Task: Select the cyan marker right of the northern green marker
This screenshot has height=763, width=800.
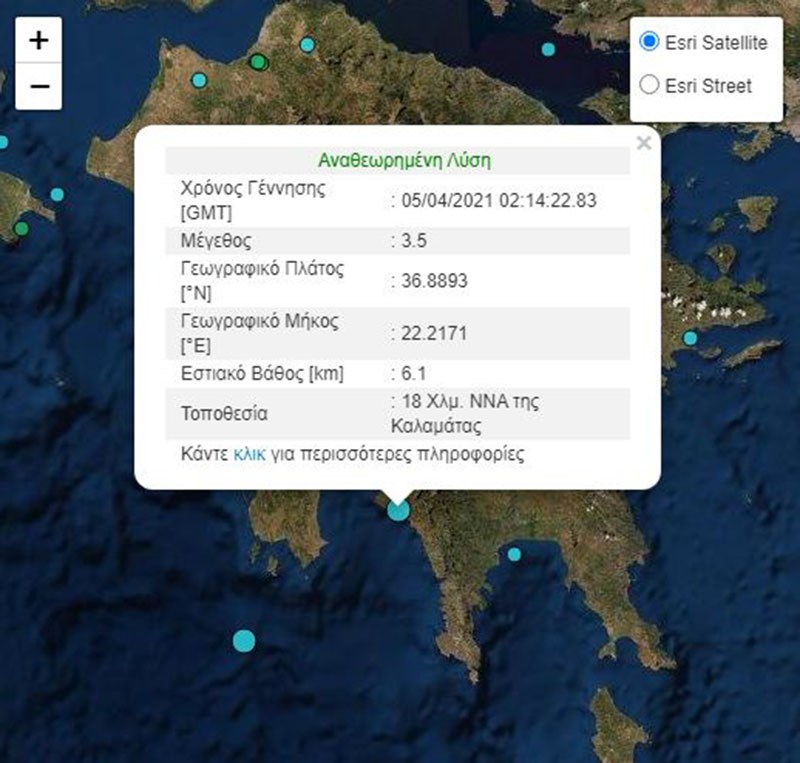Action: point(307,44)
